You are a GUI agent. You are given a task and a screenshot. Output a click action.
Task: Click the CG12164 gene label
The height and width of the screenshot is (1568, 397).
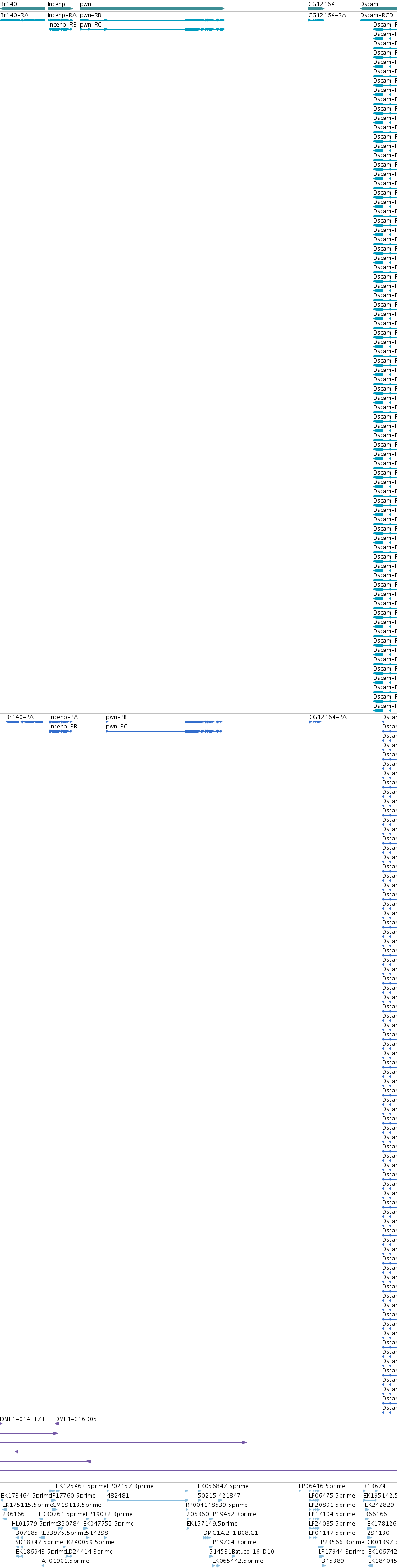click(x=321, y=4)
